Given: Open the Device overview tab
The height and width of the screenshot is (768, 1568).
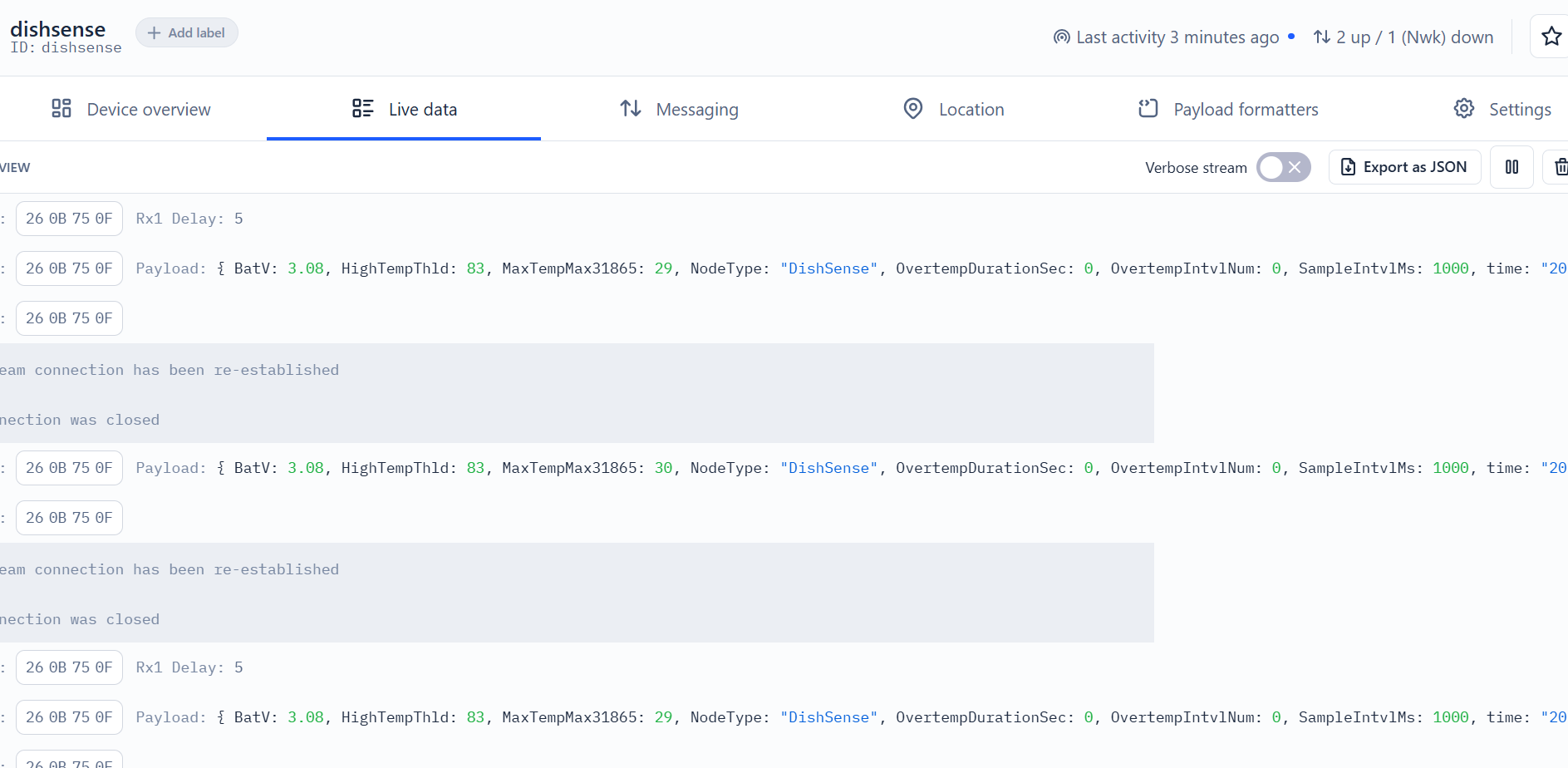Looking at the screenshot, I should 131,109.
